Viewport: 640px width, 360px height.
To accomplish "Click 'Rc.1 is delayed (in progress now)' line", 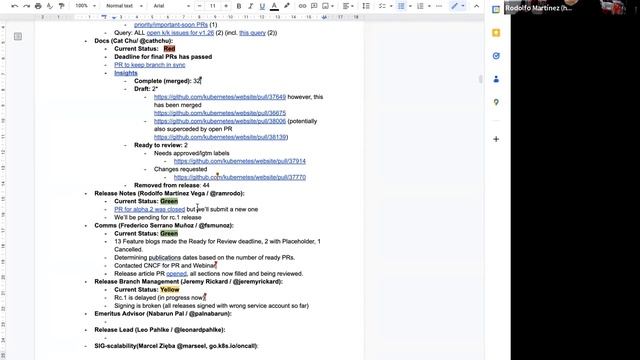I will pyautogui.click(x=160, y=298).
